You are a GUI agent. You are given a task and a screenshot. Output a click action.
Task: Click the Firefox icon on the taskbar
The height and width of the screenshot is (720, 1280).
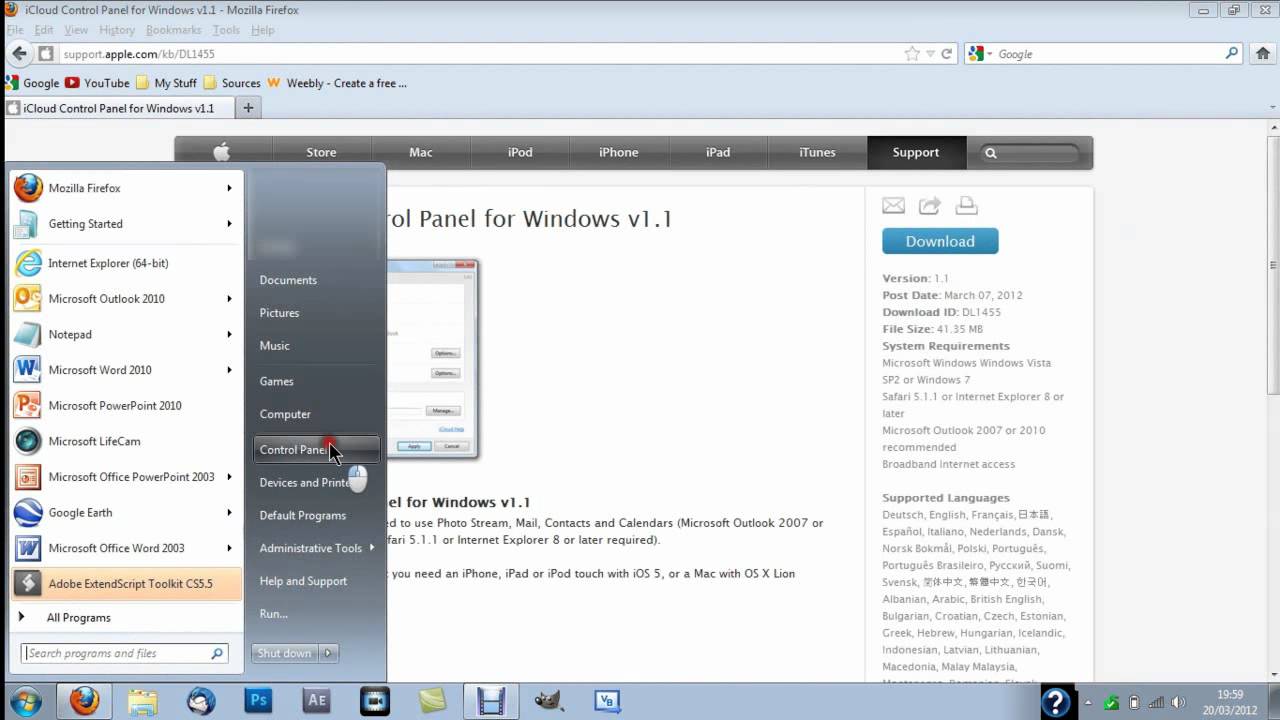[x=84, y=701]
